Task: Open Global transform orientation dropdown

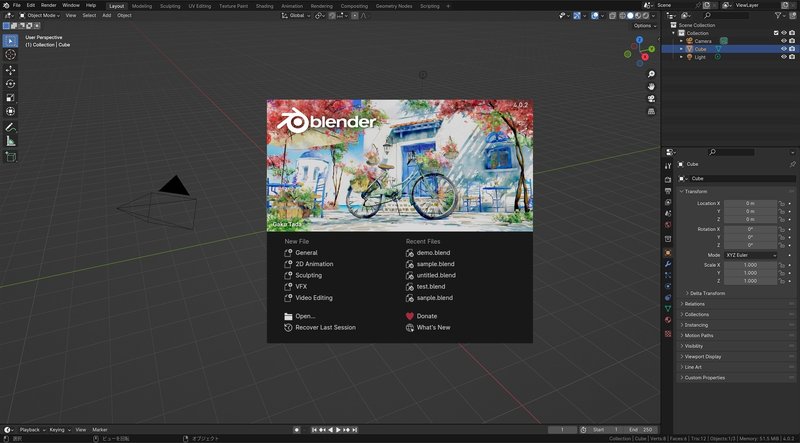Action: (x=296, y=15)
